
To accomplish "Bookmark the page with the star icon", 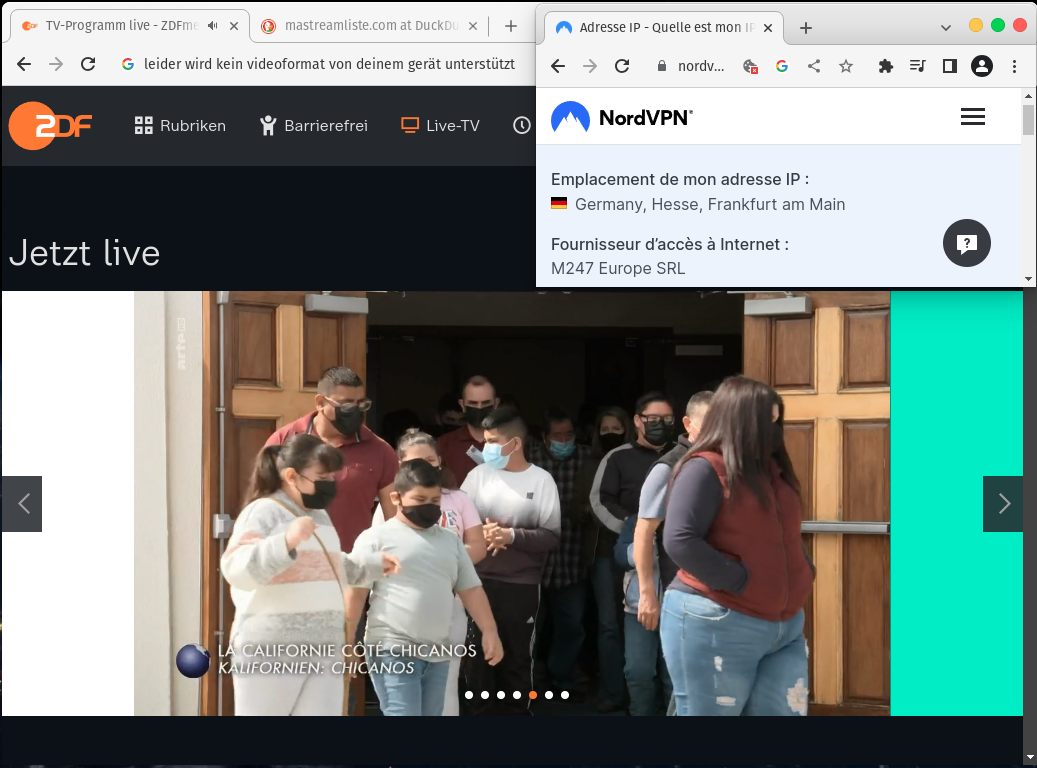I will click(x=847, y=65).
